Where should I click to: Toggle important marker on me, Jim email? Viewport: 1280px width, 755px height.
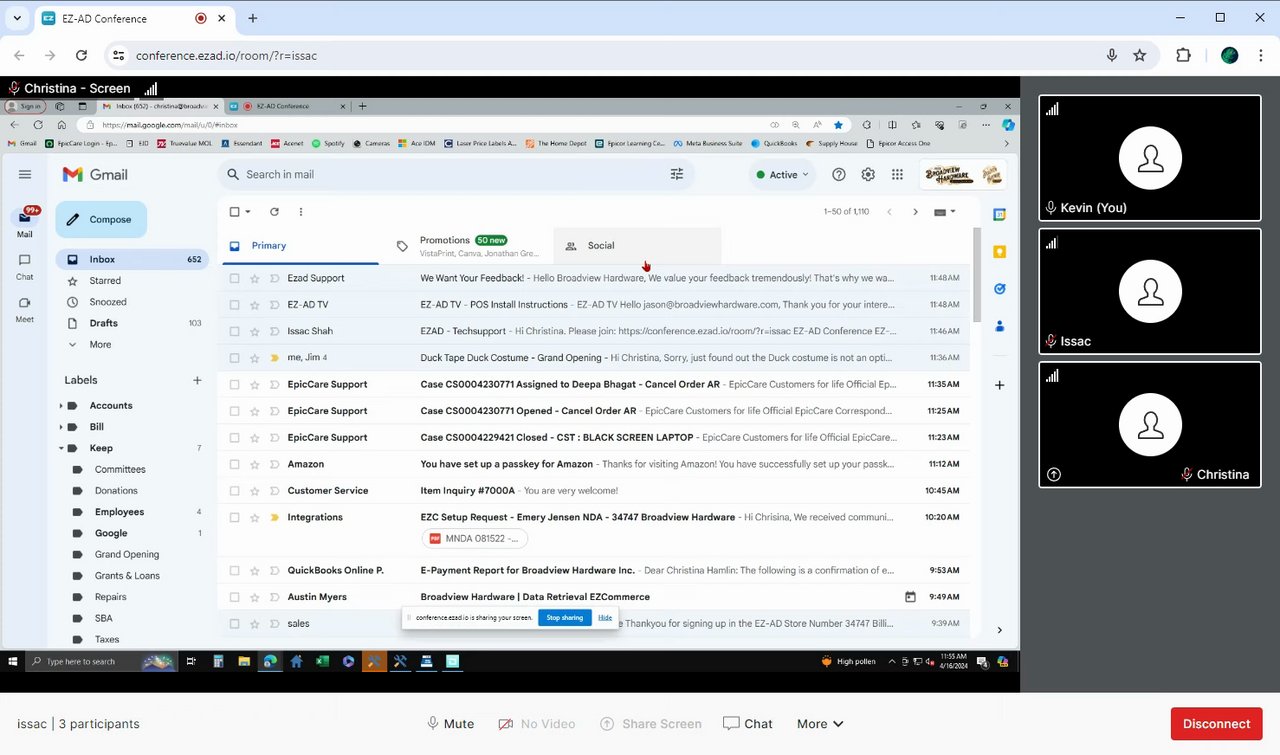click(x=275, y=358)
